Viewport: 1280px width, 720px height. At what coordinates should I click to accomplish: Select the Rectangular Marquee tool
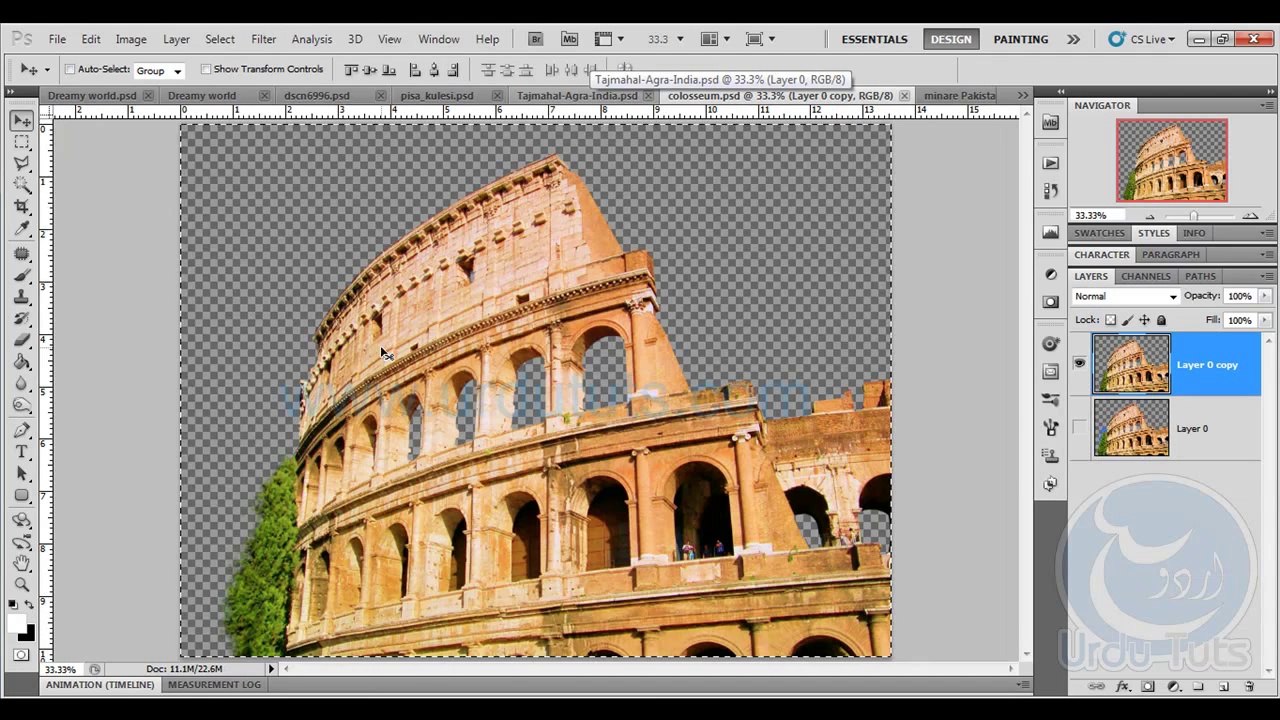point(22,142)
